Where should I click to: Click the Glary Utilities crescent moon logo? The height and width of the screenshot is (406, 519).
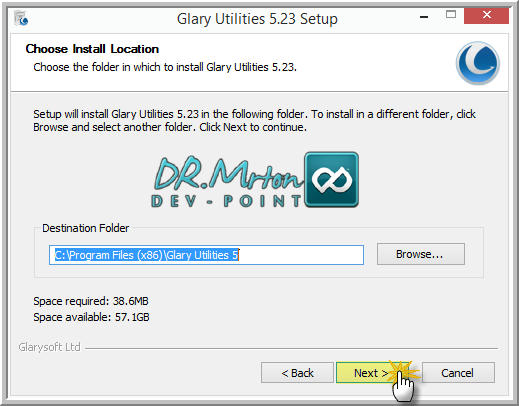coord(478,63)
